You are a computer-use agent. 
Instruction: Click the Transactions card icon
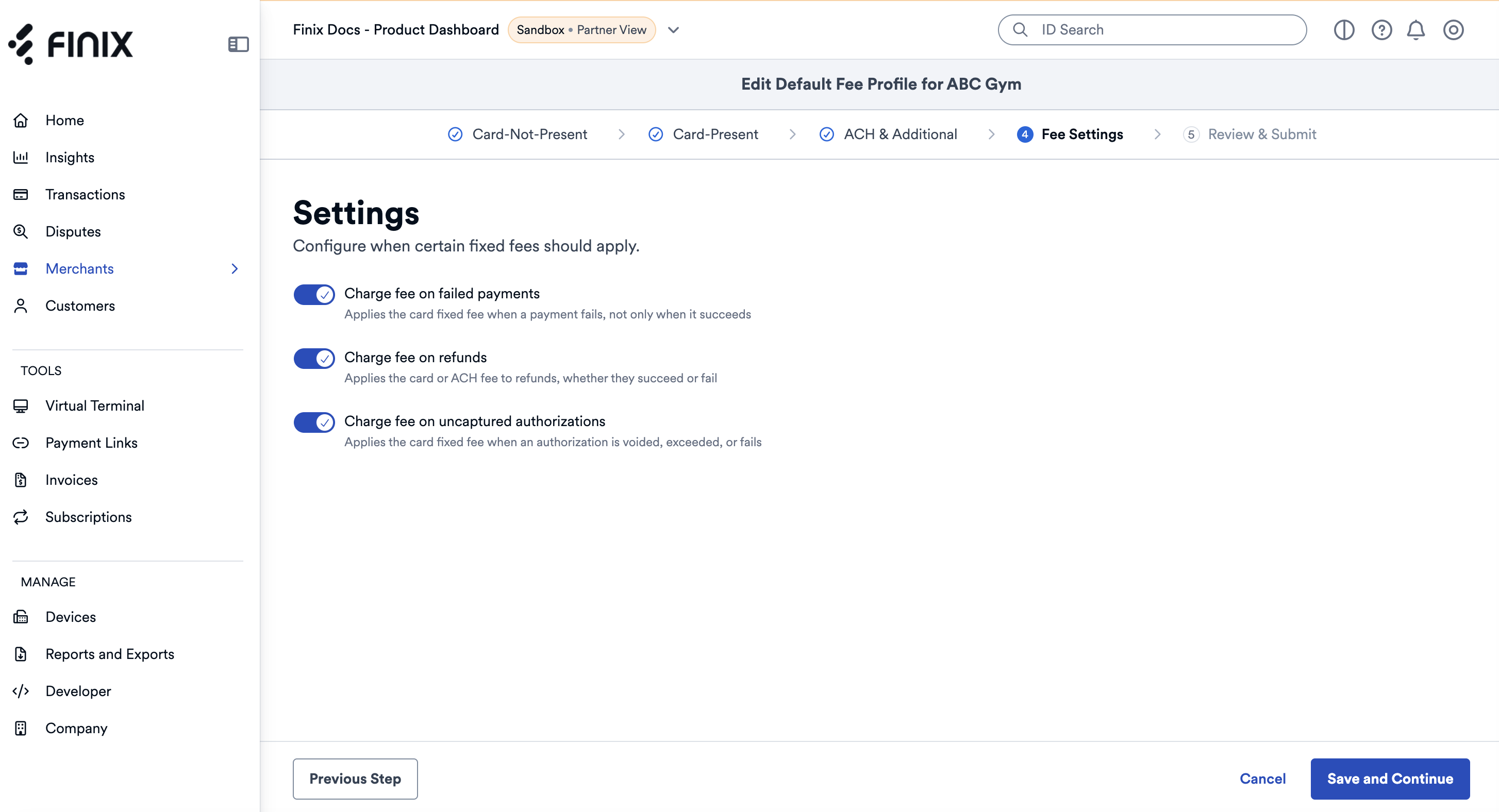21,194
